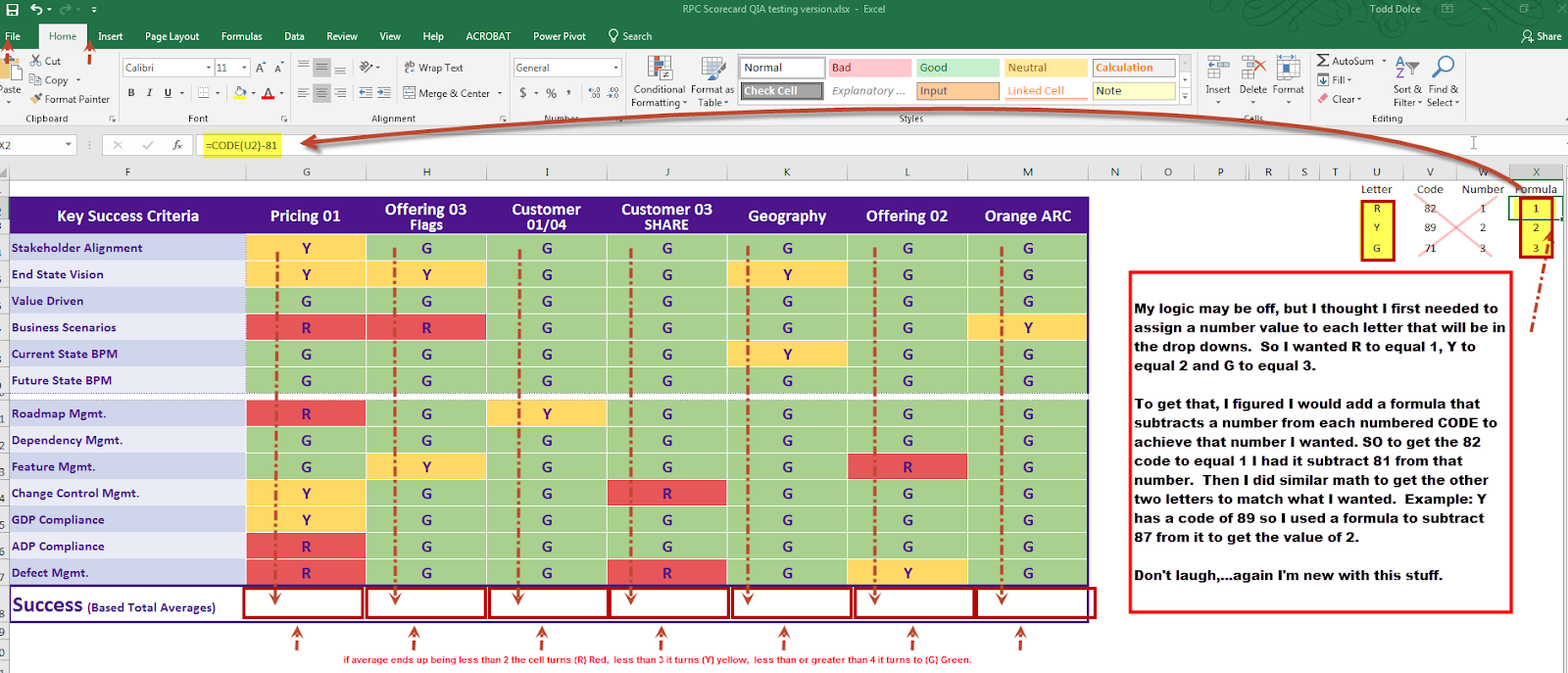Apply the red font color
This screenshot has height=673, width=1568.
point(268,93)
